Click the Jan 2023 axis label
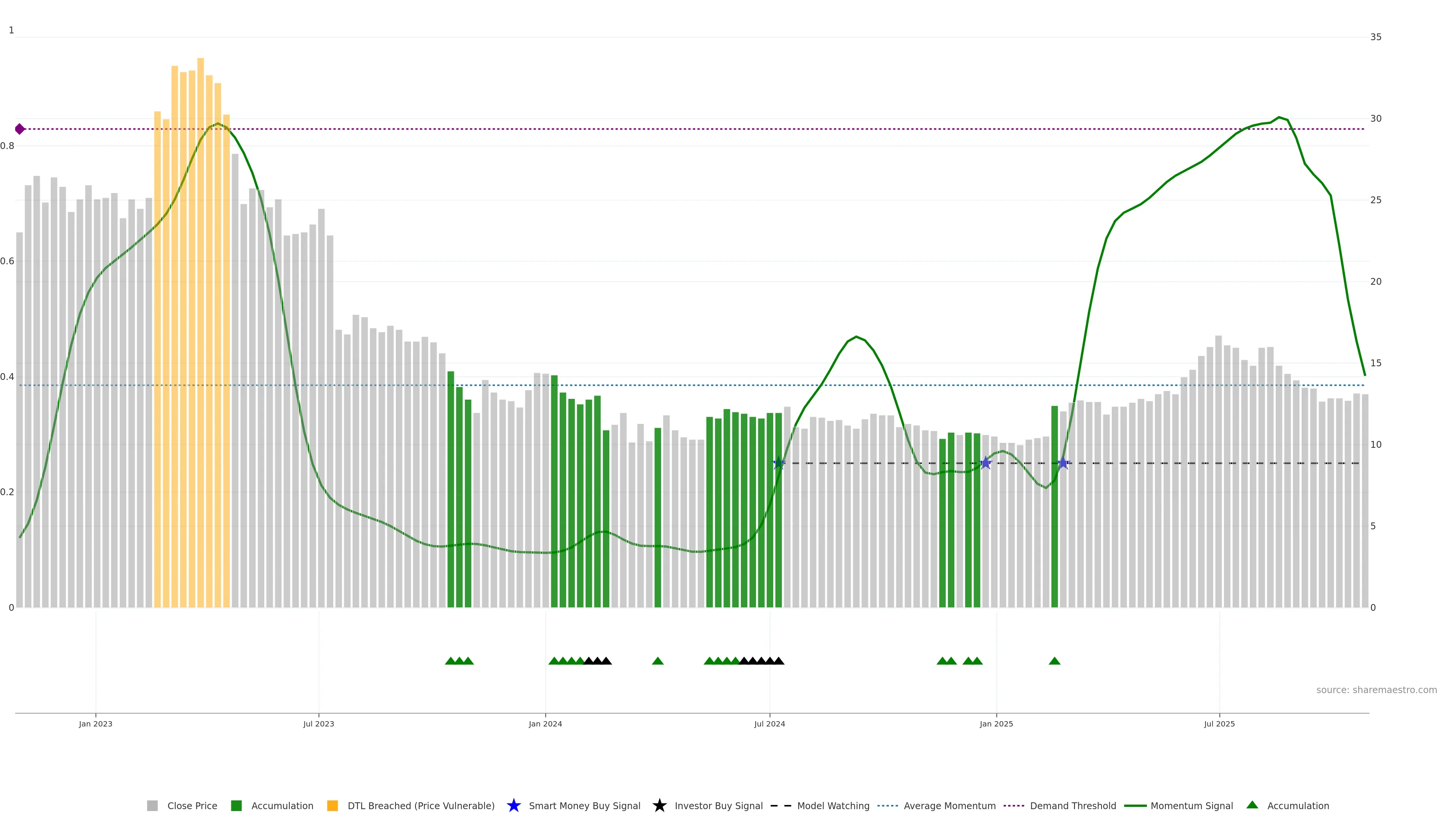This screenshot has height=819, width=1456. point(96,723)
